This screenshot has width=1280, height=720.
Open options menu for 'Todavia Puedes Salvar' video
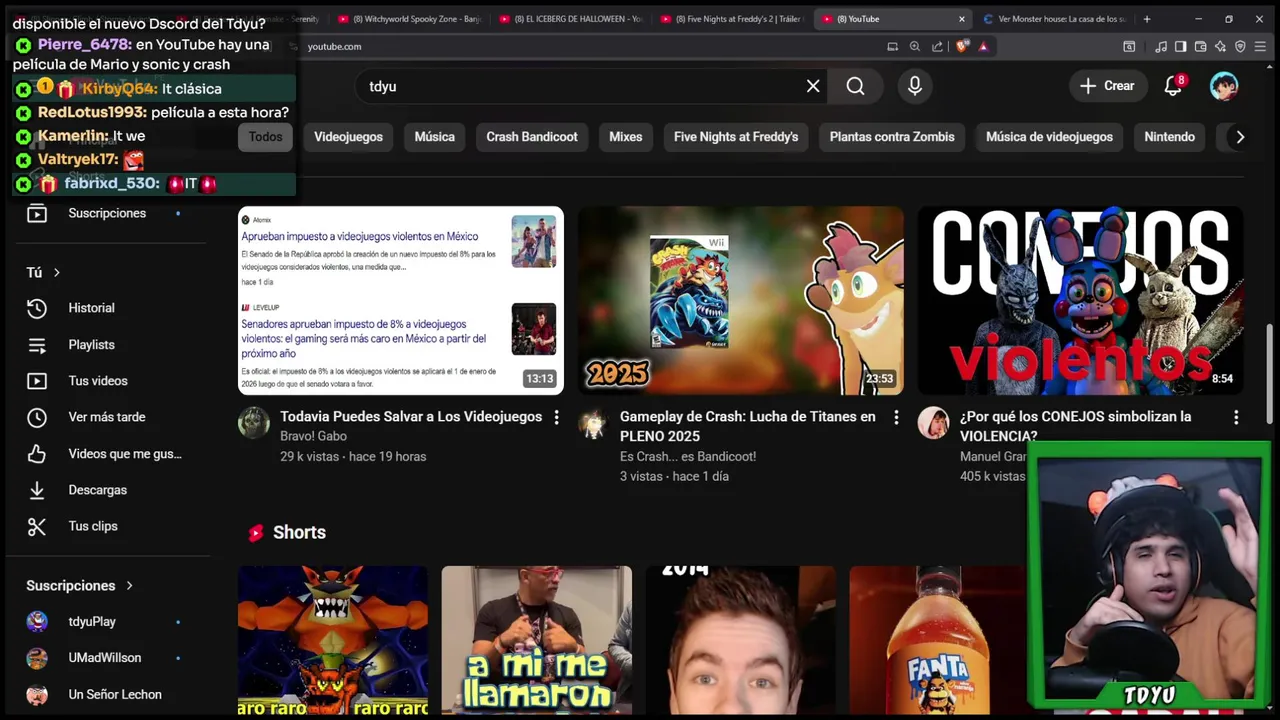click(x=556, y=417)
